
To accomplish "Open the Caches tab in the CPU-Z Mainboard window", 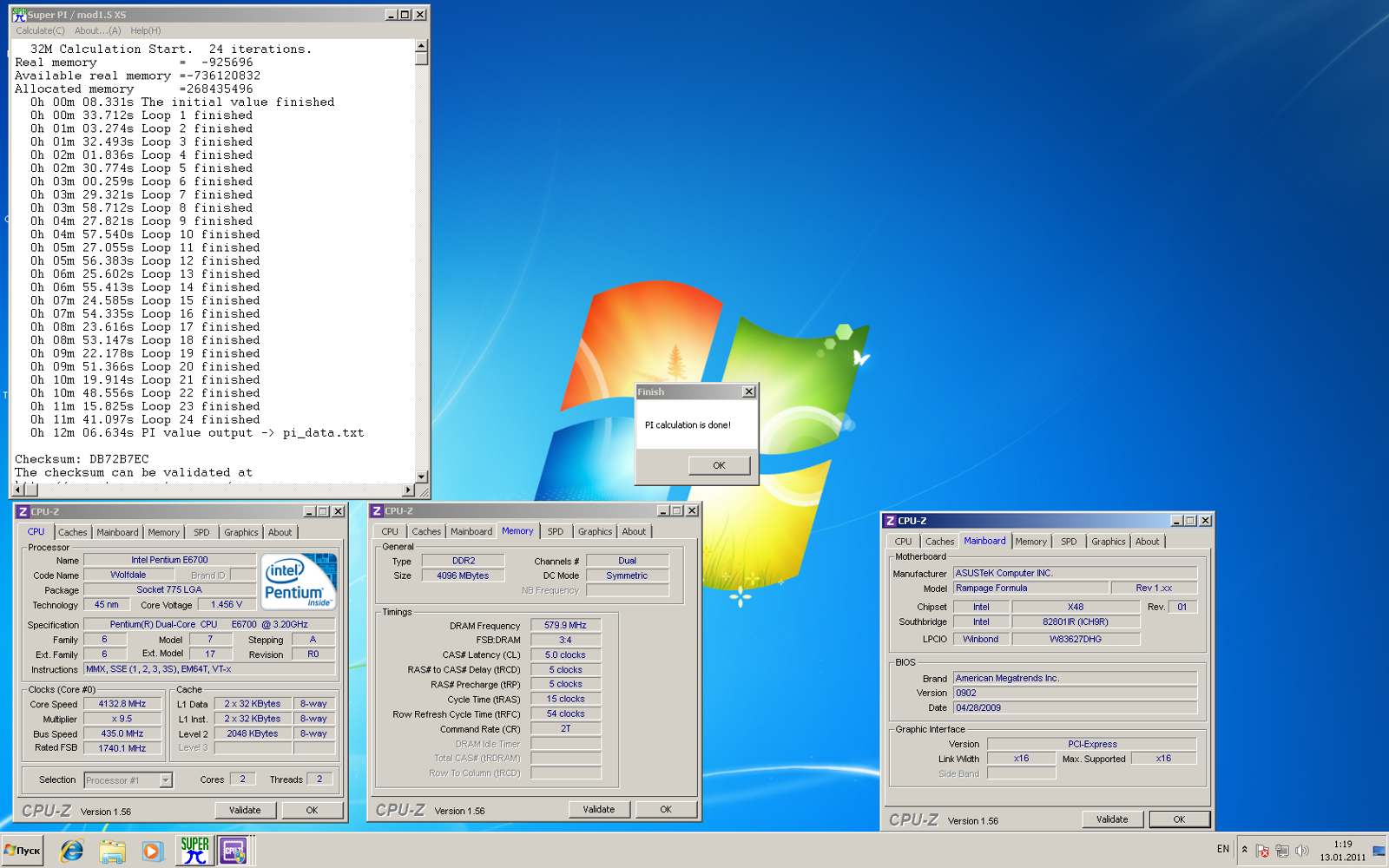I will coord(939,542).
